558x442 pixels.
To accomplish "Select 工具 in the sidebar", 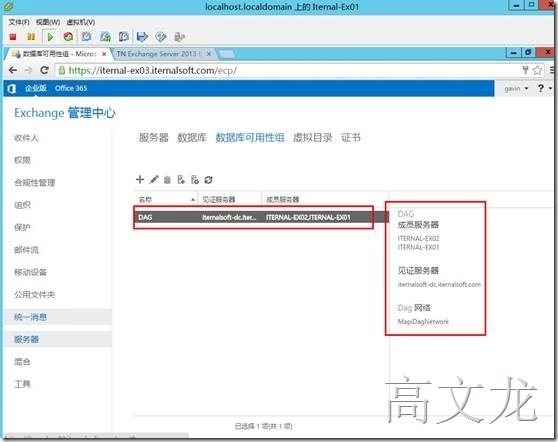I will tap(22, 384).
